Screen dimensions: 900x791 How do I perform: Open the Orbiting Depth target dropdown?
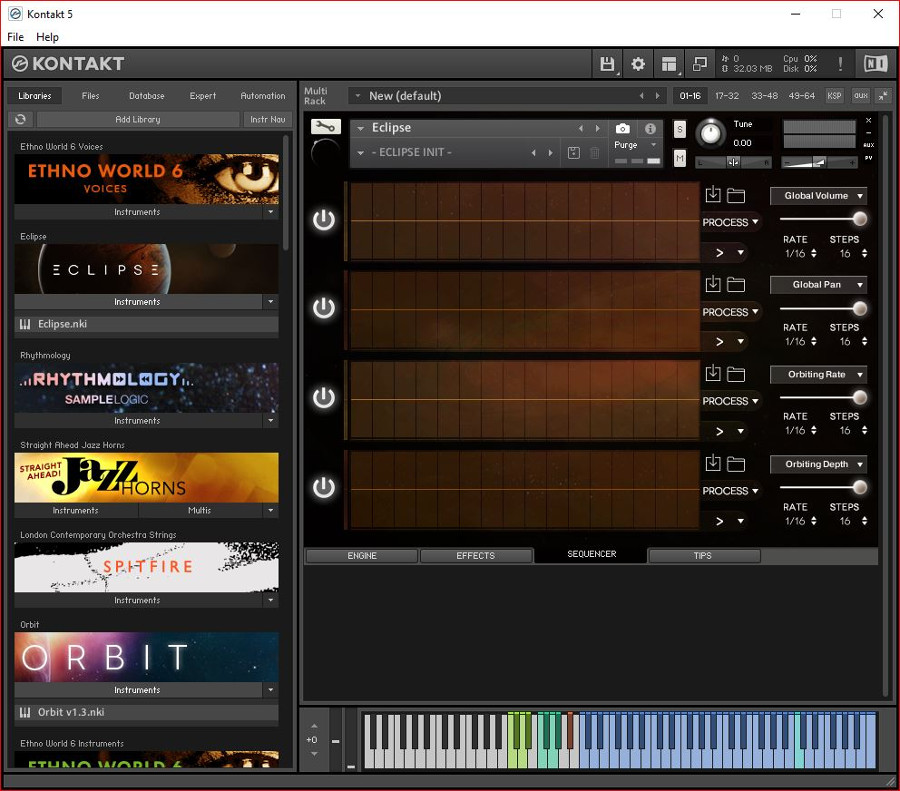coord(818,464)
